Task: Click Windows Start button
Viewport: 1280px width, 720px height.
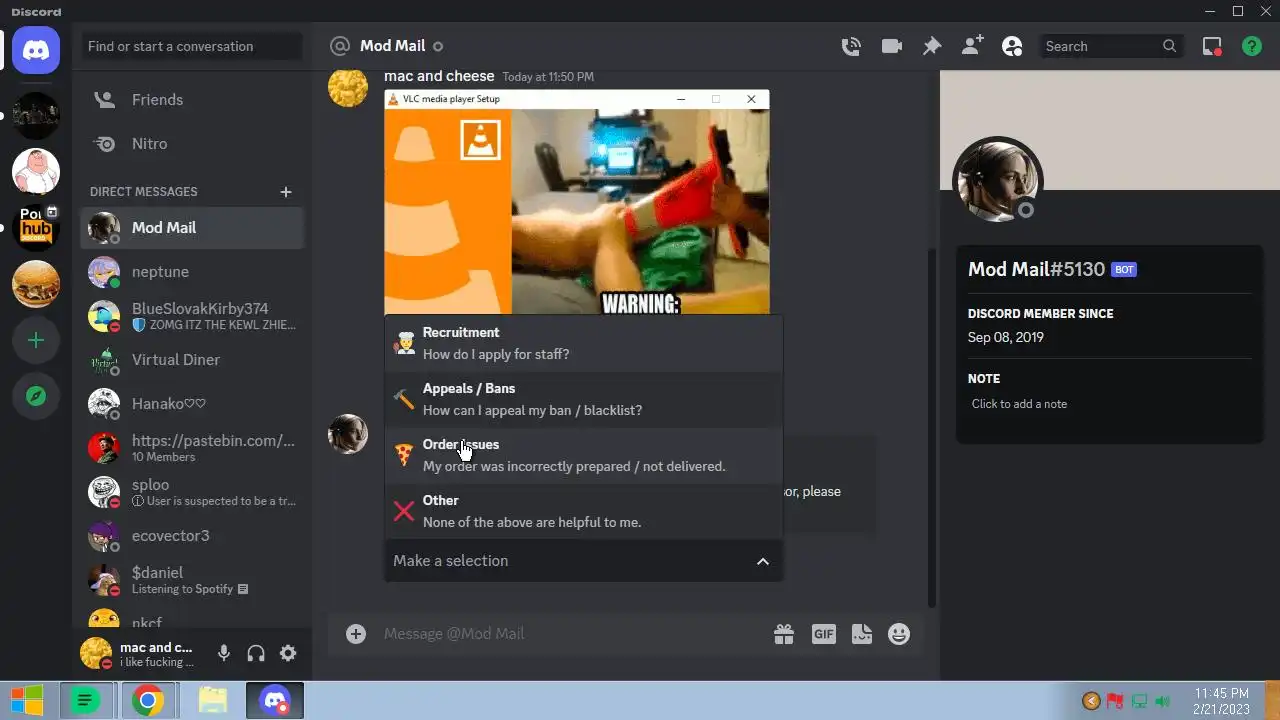Action: click(27, 701)
